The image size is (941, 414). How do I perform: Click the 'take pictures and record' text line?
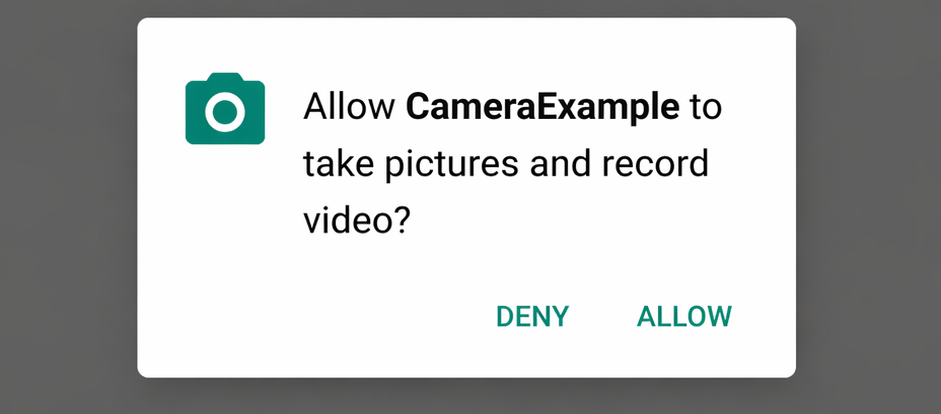tap(506, 164)
